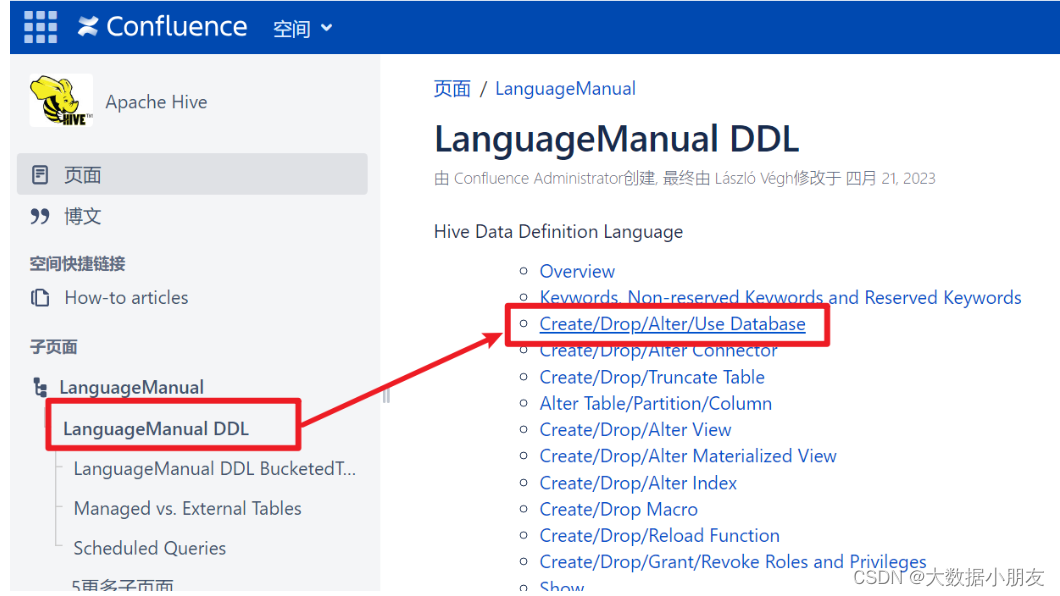
Task: Click the LanguageManual breadcrumb link
Action: (x=565, y=89)
